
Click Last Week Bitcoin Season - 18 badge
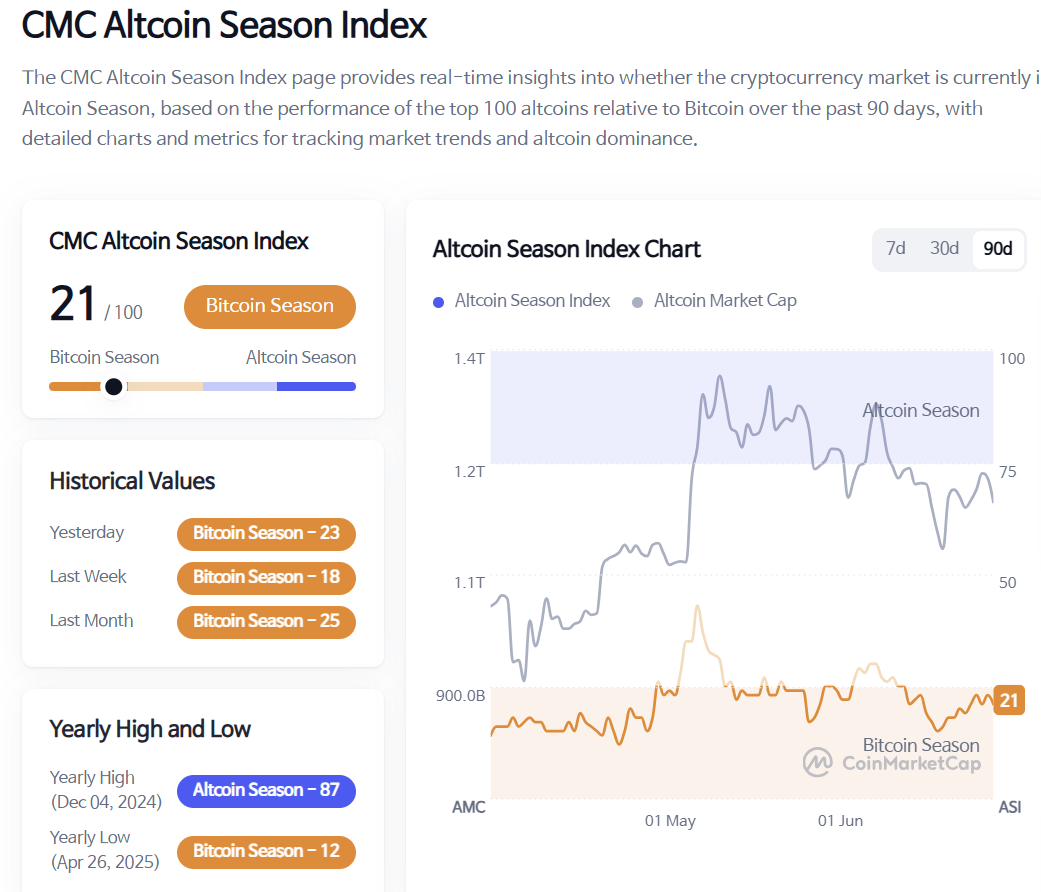pos(266,577)
